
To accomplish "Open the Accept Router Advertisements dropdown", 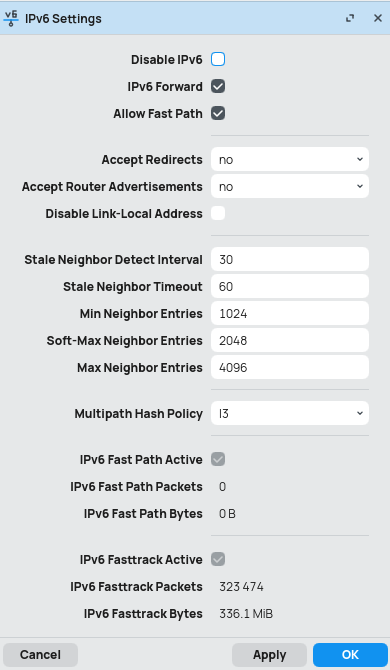I will pos(290,186).
